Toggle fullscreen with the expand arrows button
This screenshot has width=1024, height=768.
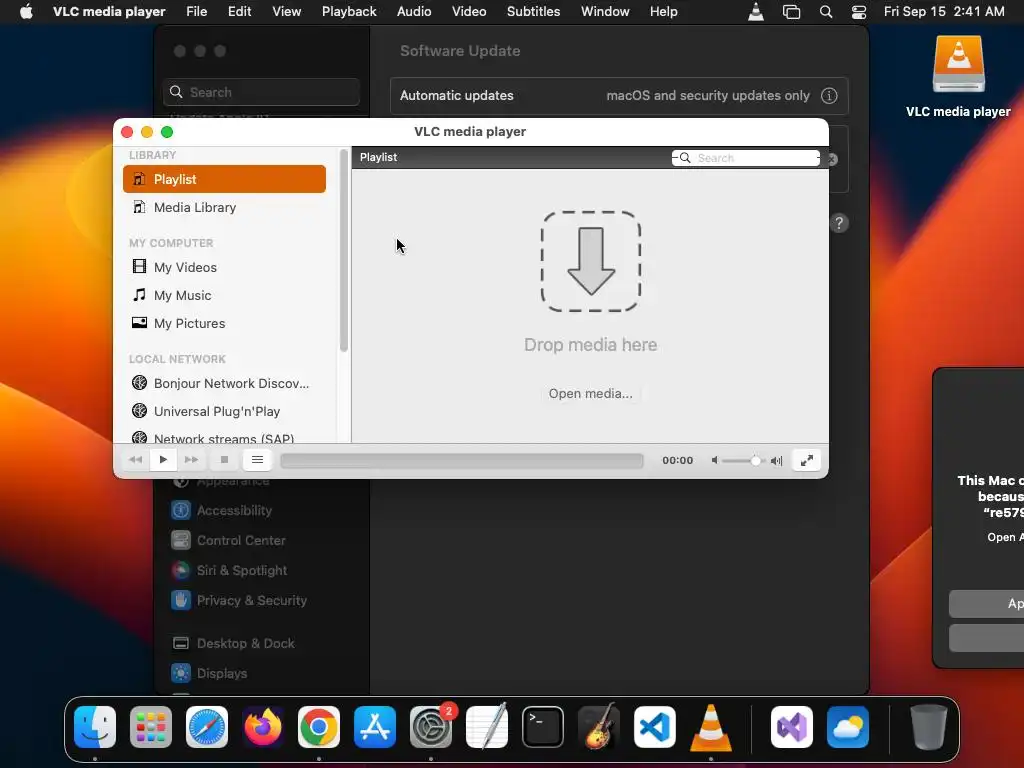pos(807,460)
